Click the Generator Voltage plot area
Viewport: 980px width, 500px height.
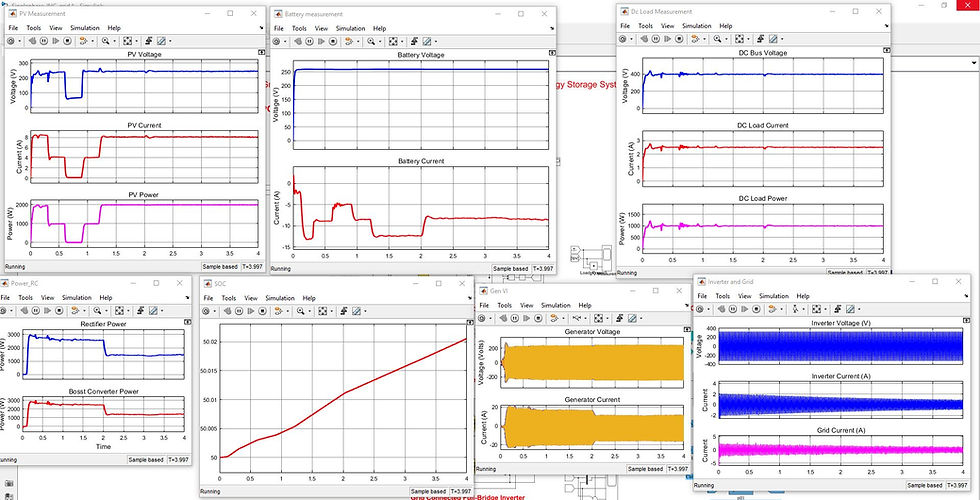(x=593, y=362)
